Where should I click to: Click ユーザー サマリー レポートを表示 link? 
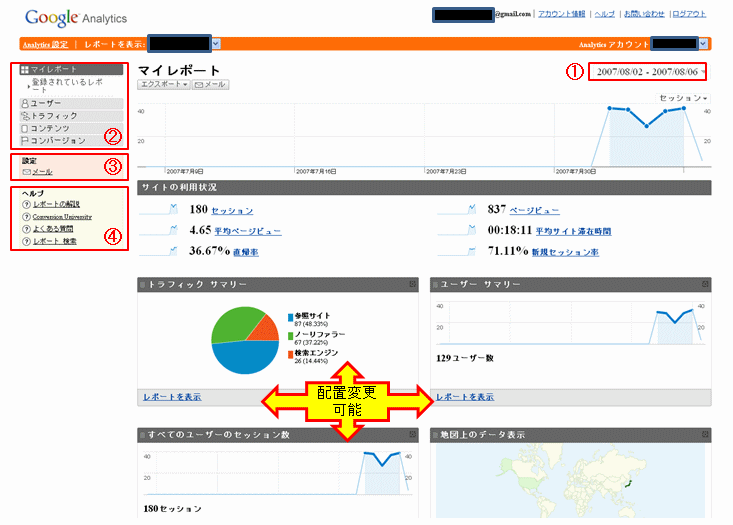(465, 397)
